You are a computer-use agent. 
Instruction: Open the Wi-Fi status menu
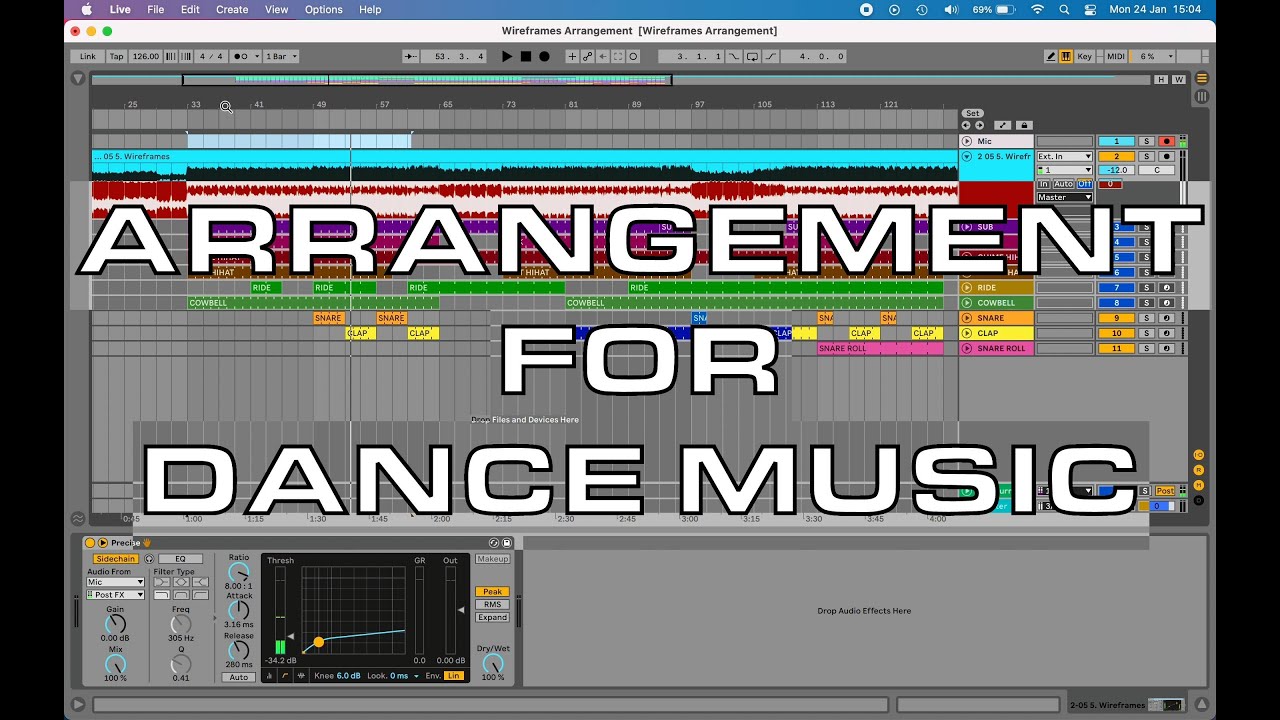tap(1037, 10)
